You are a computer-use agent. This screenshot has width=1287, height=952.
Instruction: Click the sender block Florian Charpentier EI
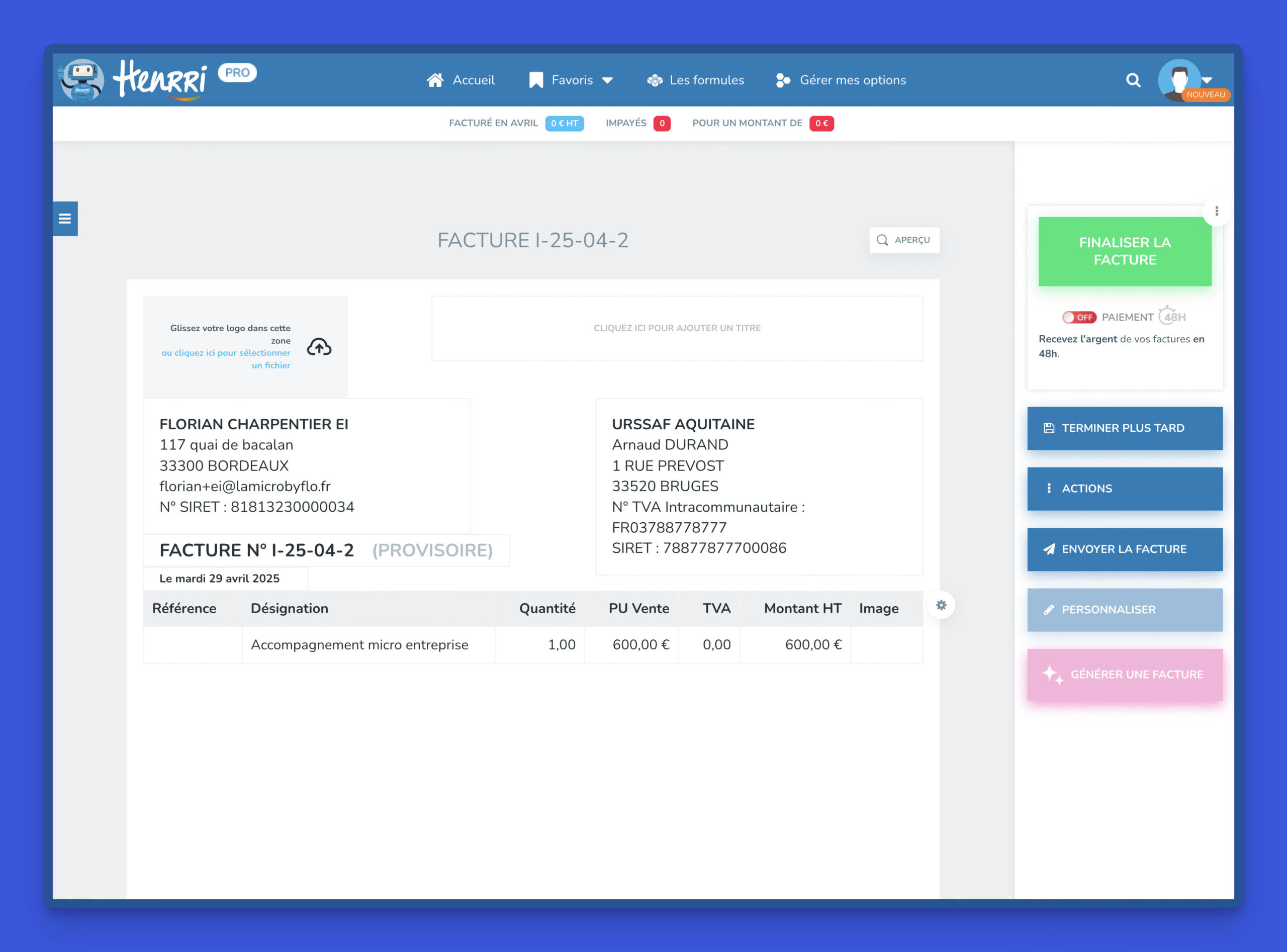click(x=307, y=465)
